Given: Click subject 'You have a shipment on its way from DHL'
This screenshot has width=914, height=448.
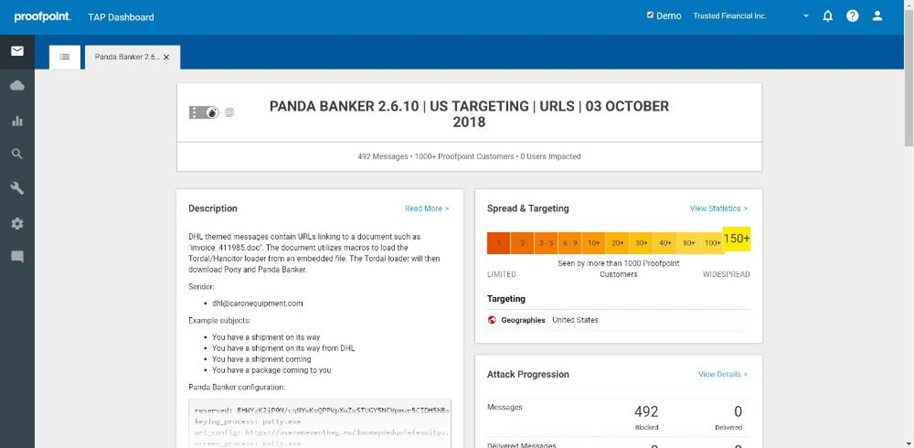Looking at the screenshot, I should point(283,348).
